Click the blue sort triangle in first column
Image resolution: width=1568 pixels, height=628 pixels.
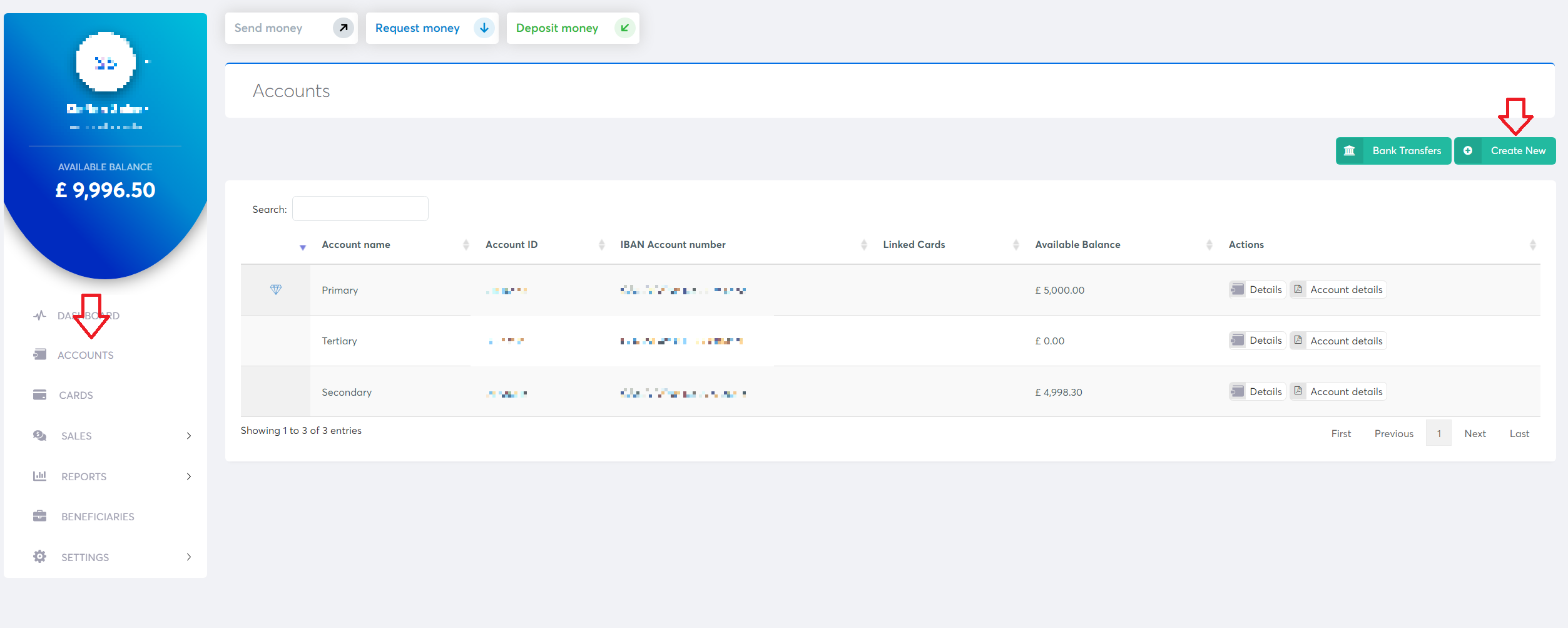tap(303, 247)
